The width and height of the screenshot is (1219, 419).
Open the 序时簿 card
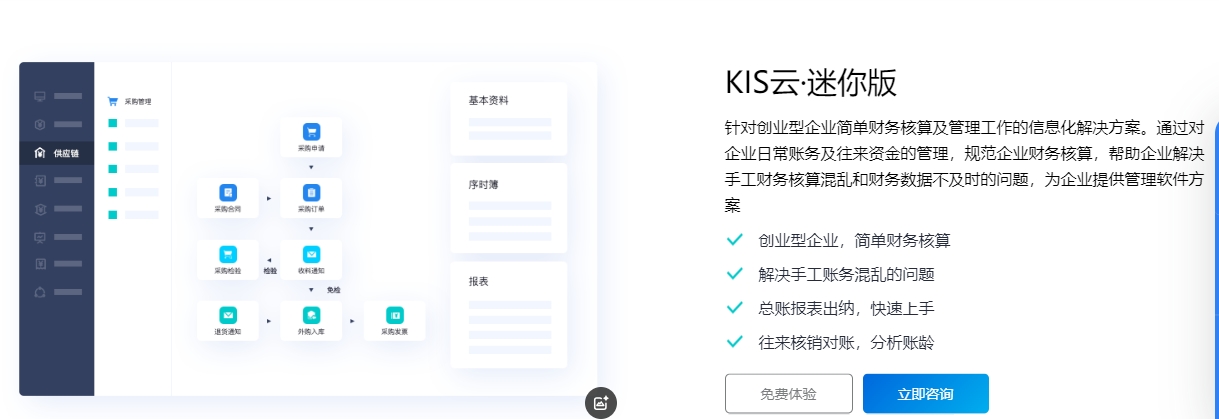(x=509, y=208)
